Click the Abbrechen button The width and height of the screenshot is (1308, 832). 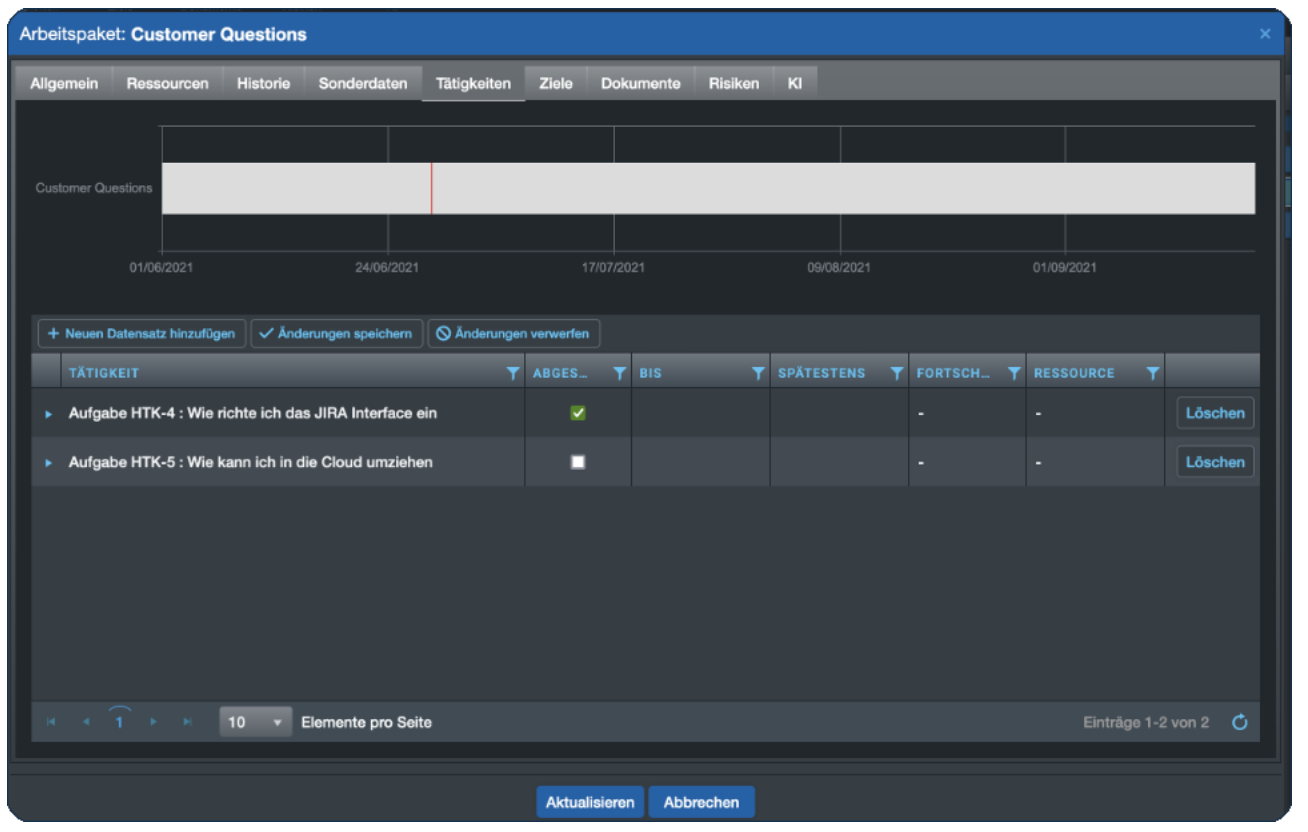click(x=701, y=802)
